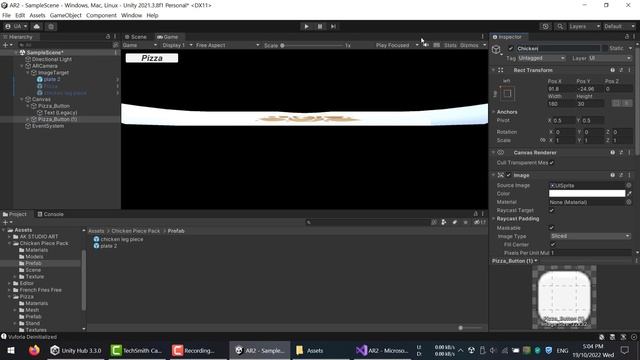Viewport: 640px width, 360px height.
Task: Open the Assets menu
Action: (x=37, y=16)
